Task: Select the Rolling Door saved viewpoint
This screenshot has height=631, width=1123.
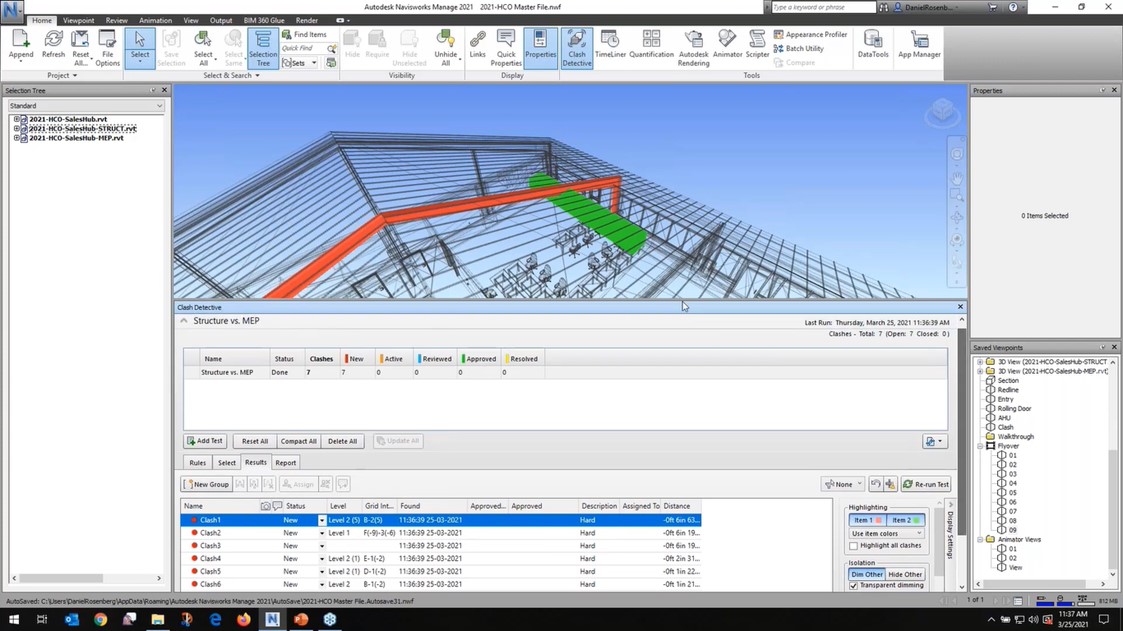Action: point(1014,409)
